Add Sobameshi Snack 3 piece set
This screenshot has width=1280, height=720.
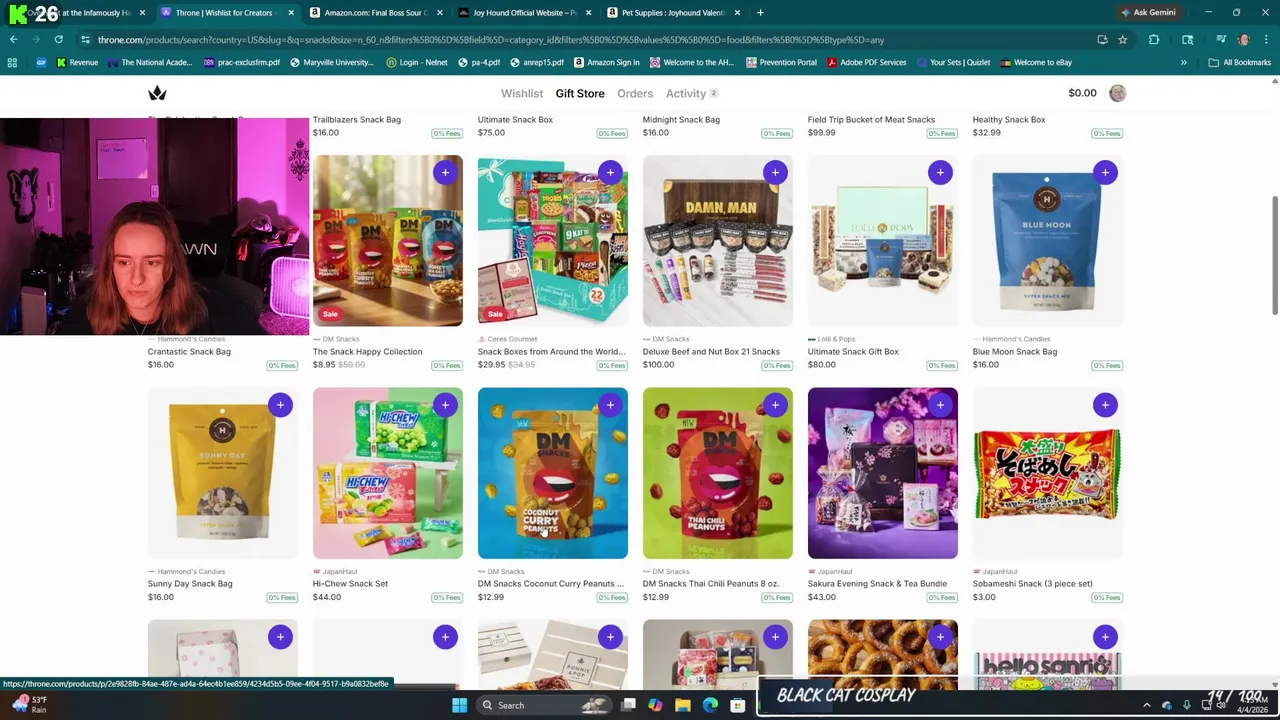coord(1105,405)
